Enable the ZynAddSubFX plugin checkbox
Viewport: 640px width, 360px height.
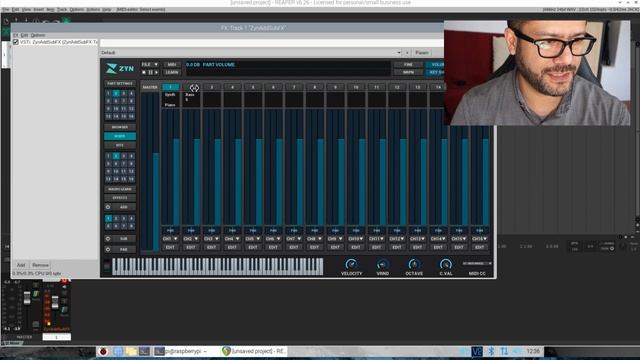(16, 42)
